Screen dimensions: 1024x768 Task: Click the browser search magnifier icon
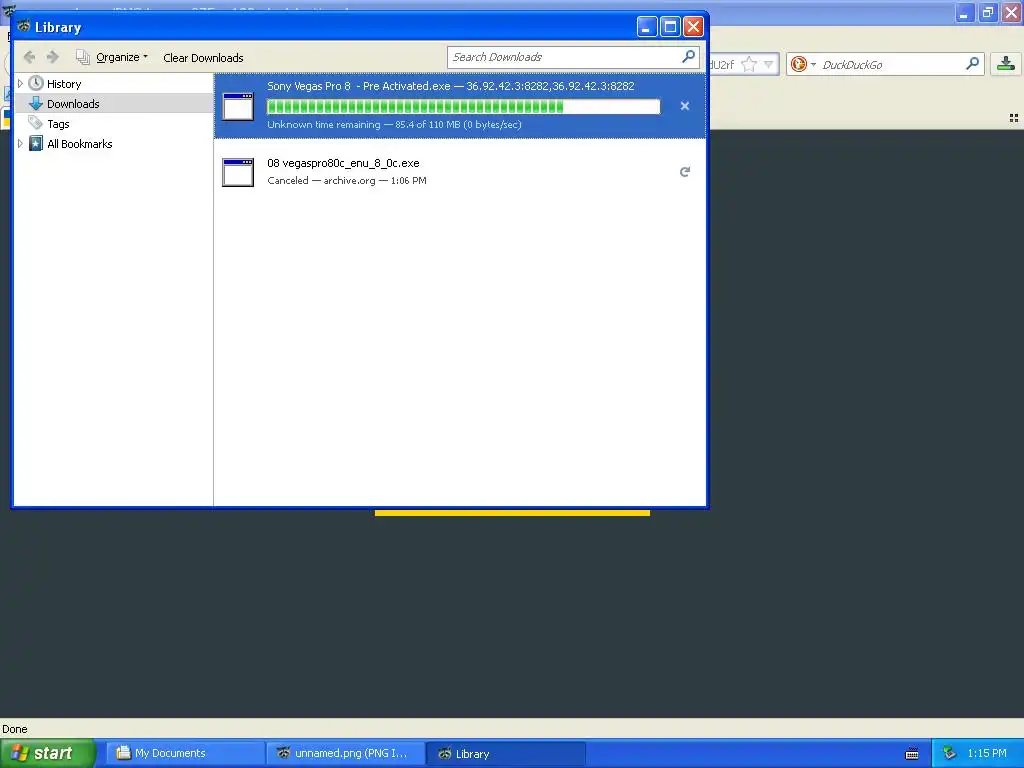(x=972, y=64)
